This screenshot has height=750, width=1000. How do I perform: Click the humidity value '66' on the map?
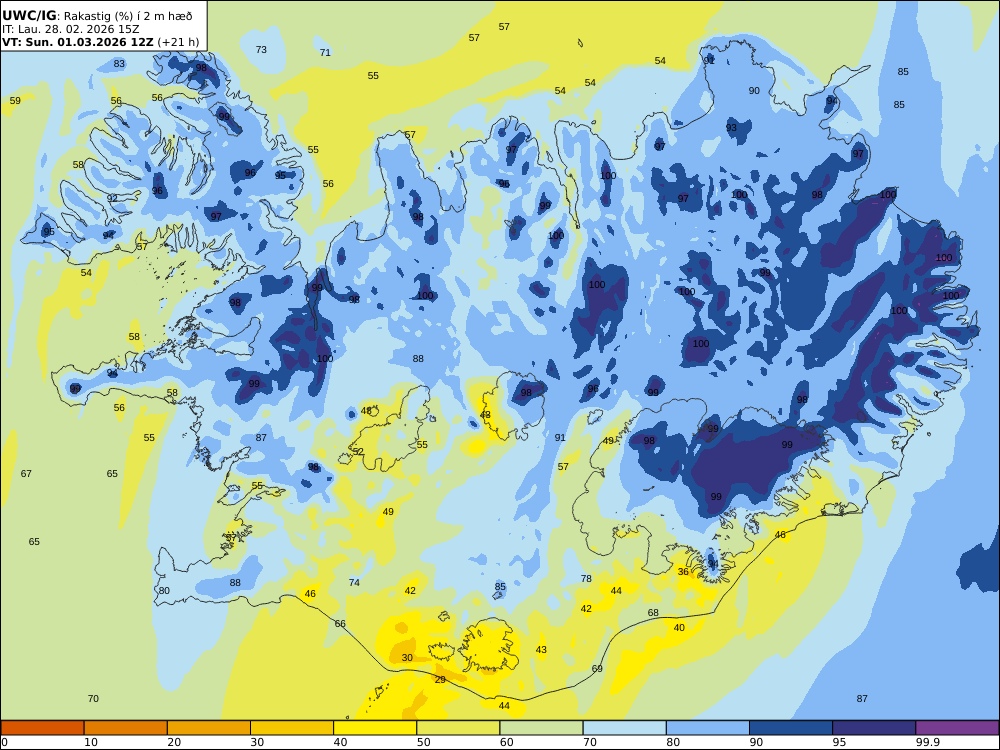click(340, 624)
